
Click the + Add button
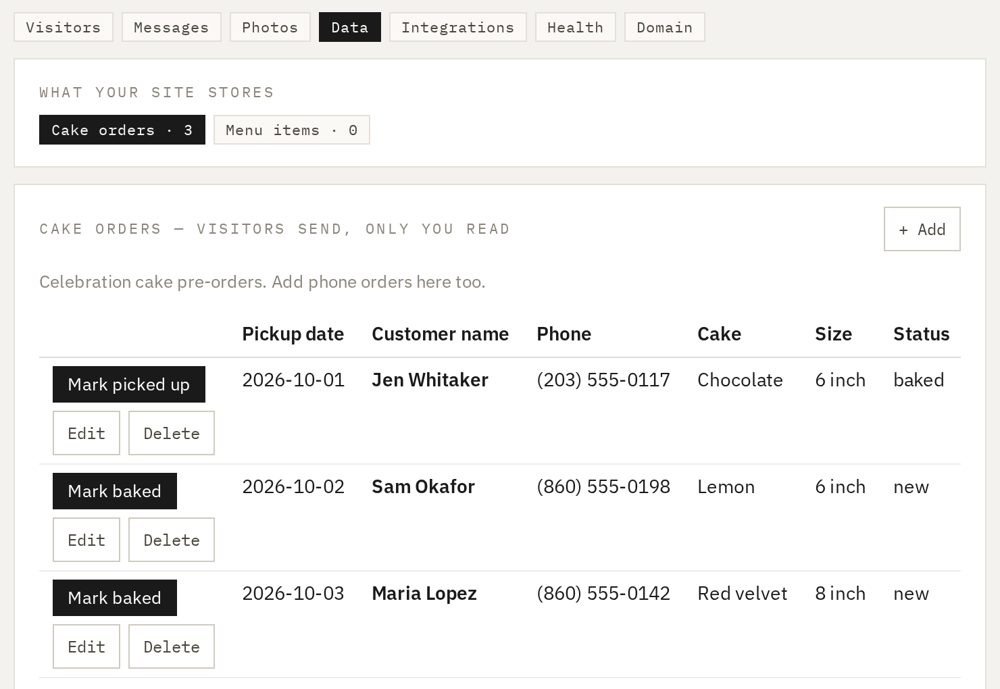pyautogui.click(x=922, y=230)
